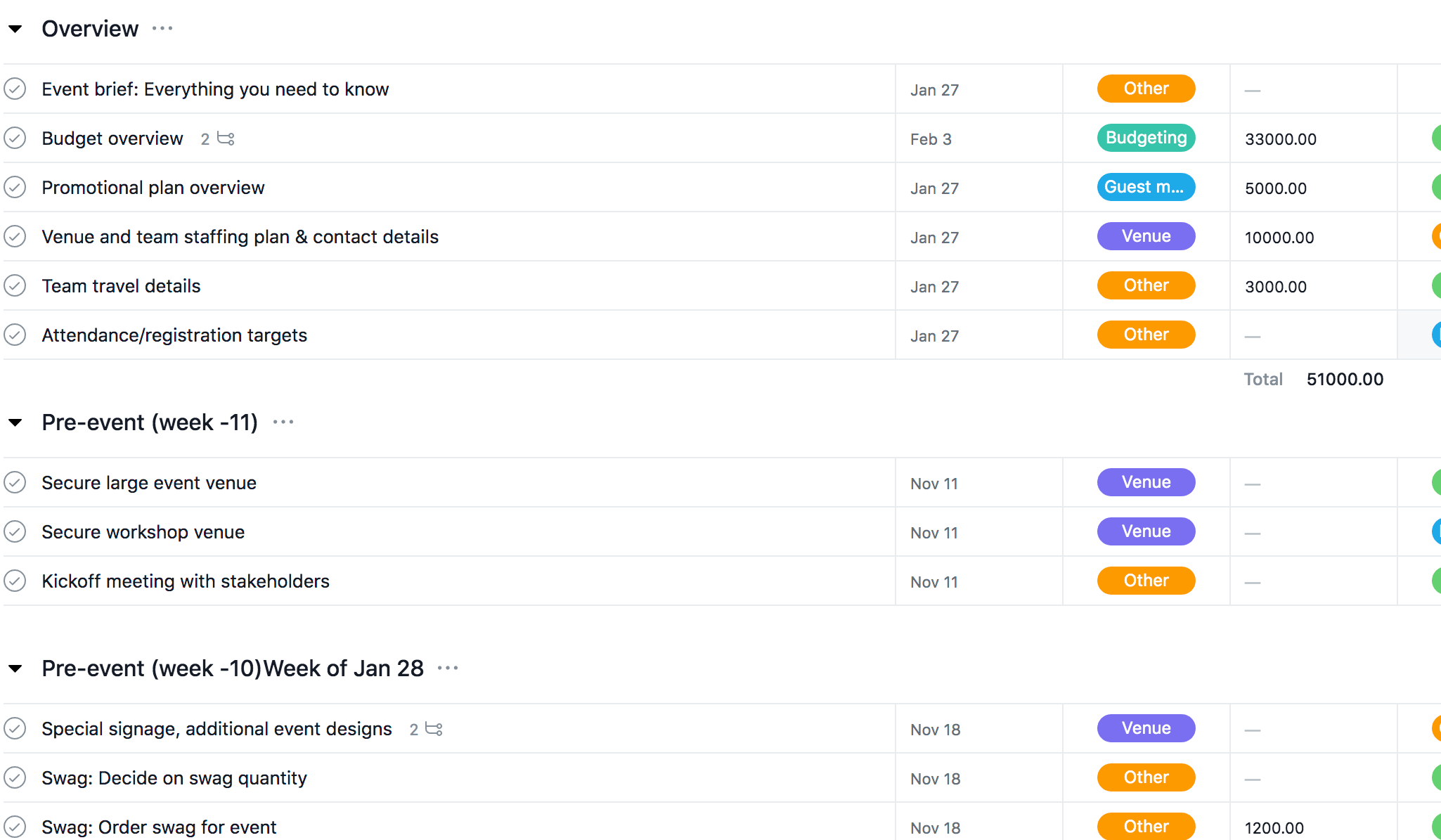Change Venue tag on Special signage row

[x=1146, y=728]
